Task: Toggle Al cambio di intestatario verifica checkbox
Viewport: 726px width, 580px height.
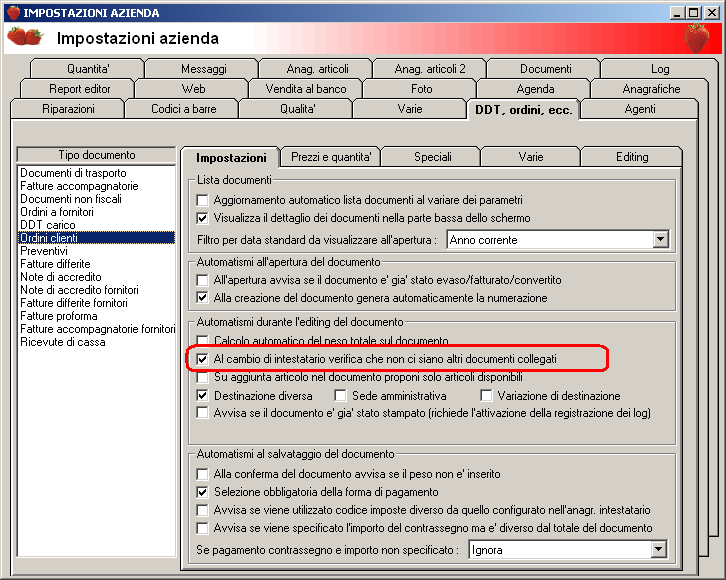Action: point(202,359)
